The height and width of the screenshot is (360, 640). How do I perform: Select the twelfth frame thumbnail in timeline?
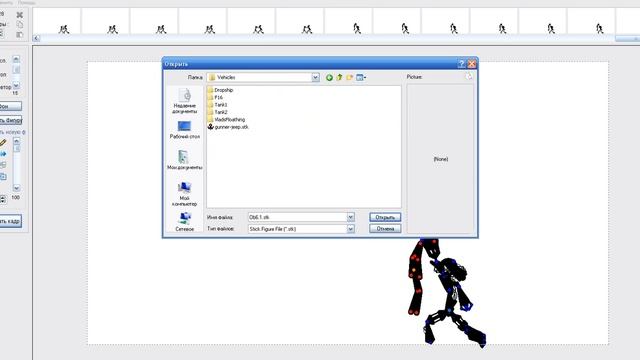[591, 22]
